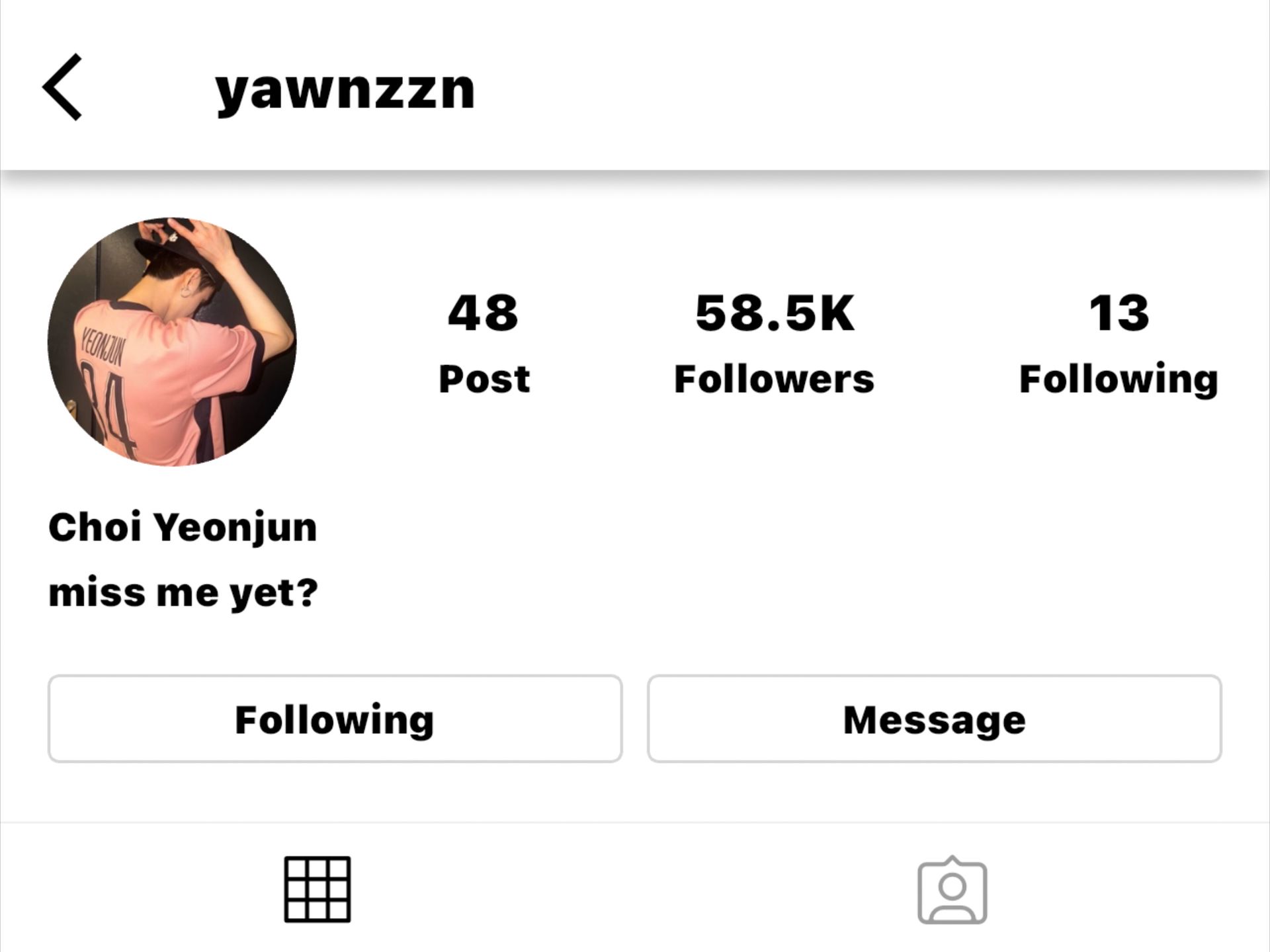Tap the yawnzzn username header
The image size is (1270, 952).
345,91
